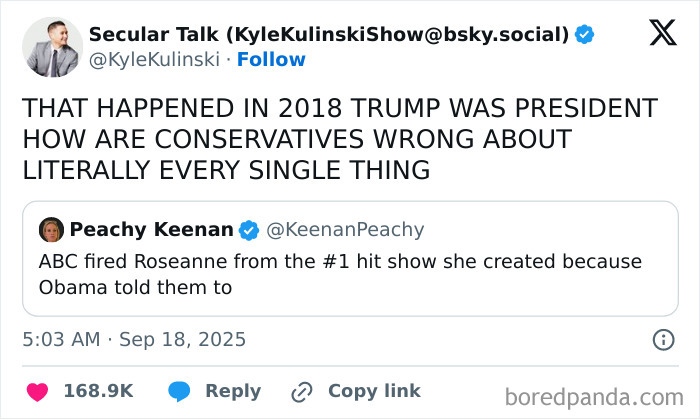The width and height of the screenshot is (700, 419).
Task: Click the Reply text label
Action: point(233,391)
